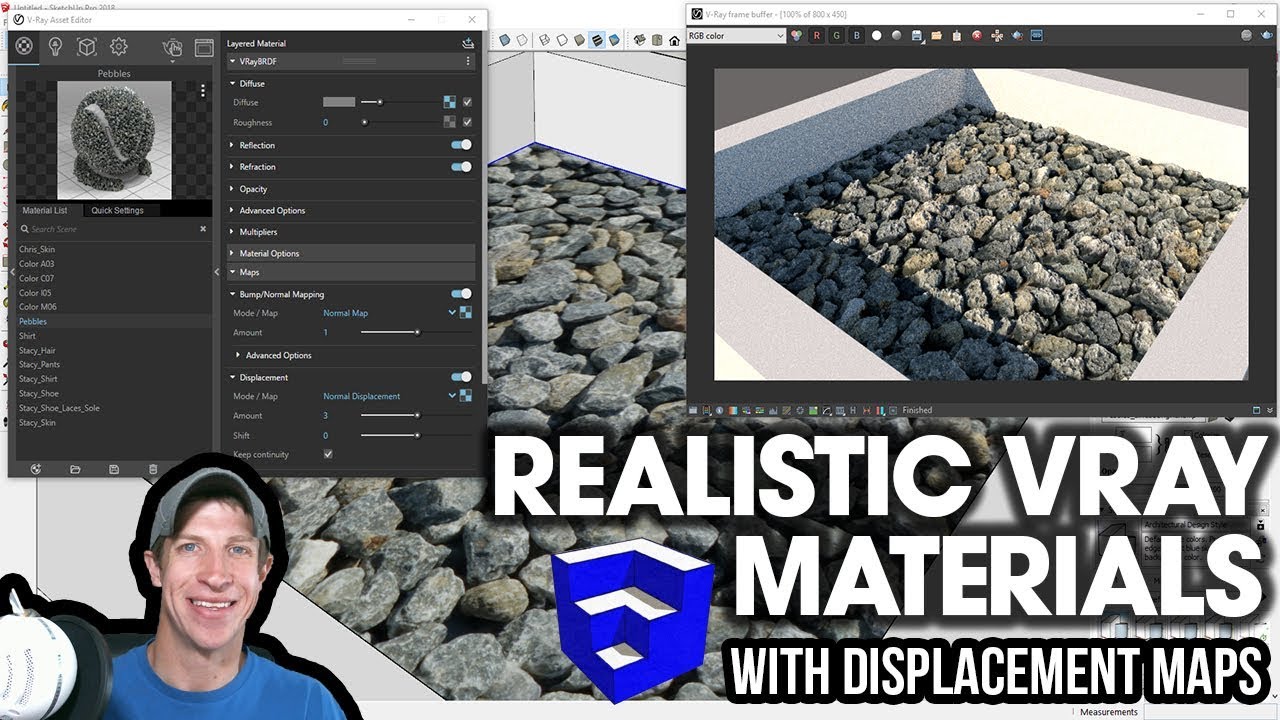Enable or disable the Diffuse texture checkbox
The image size is (1280, 720).
pyautogui.click(x=467, y=102)
